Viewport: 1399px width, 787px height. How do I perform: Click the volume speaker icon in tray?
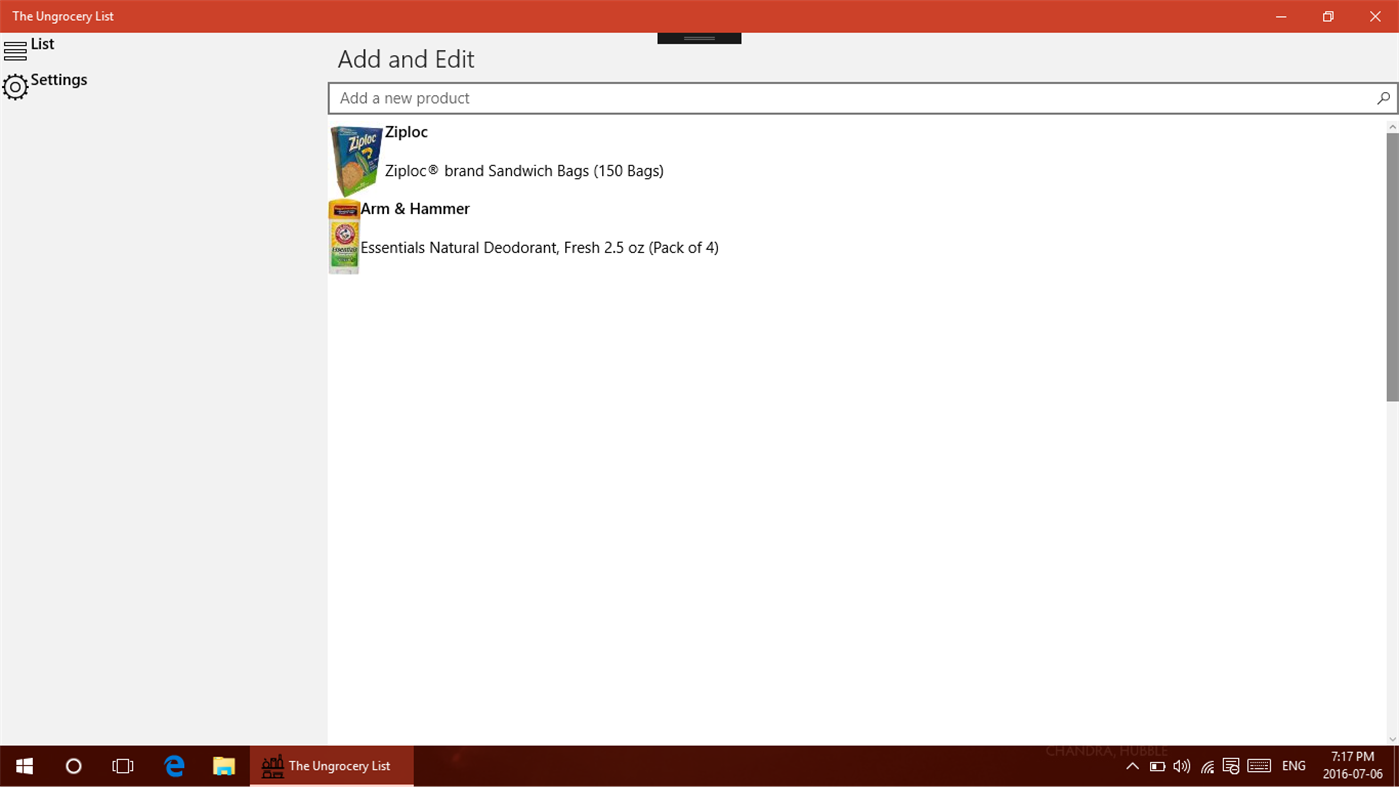(x=1181, y=765)
